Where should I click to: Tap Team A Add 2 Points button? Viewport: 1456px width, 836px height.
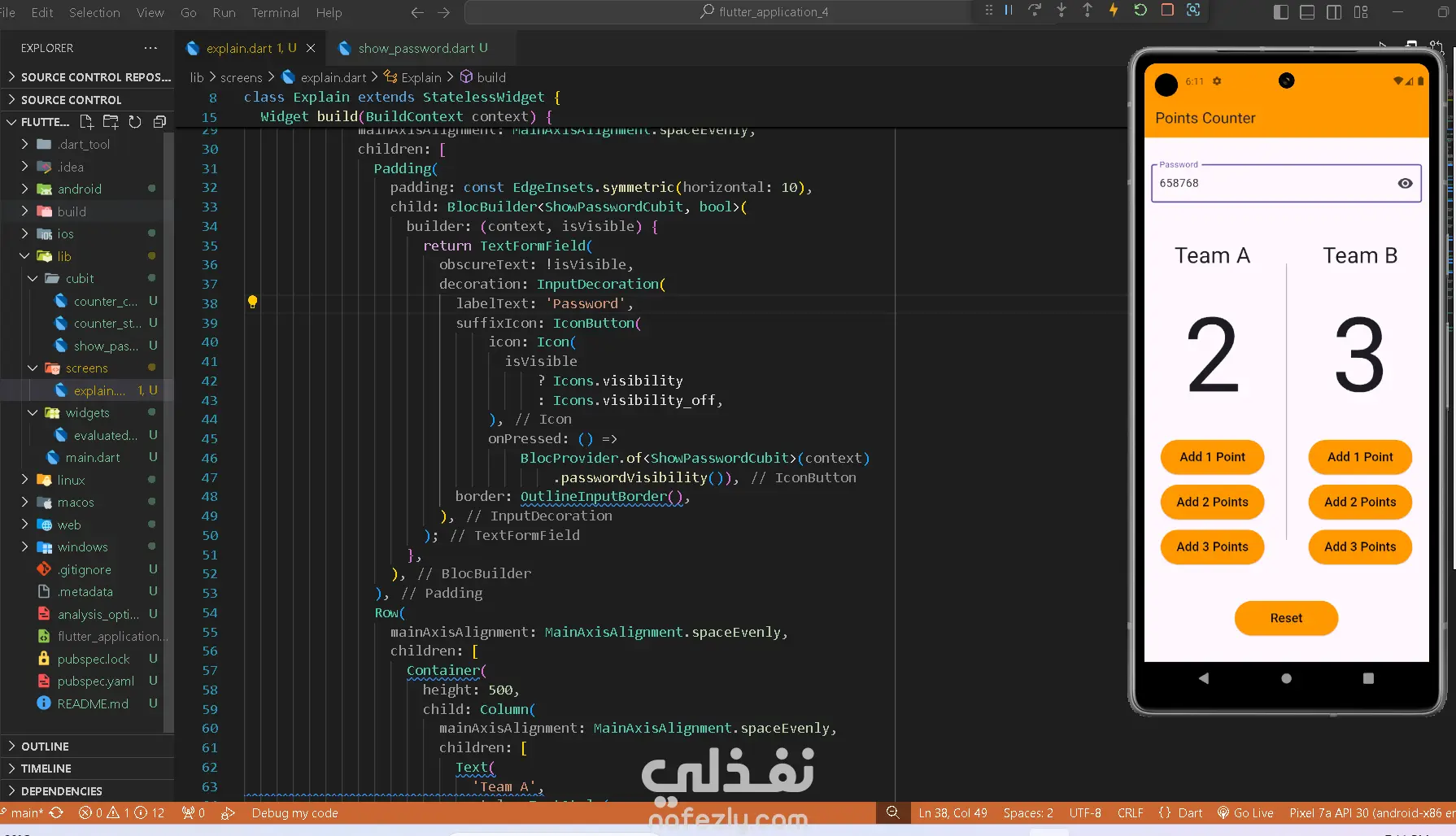pyautogui.click(x=1212, y=502)
